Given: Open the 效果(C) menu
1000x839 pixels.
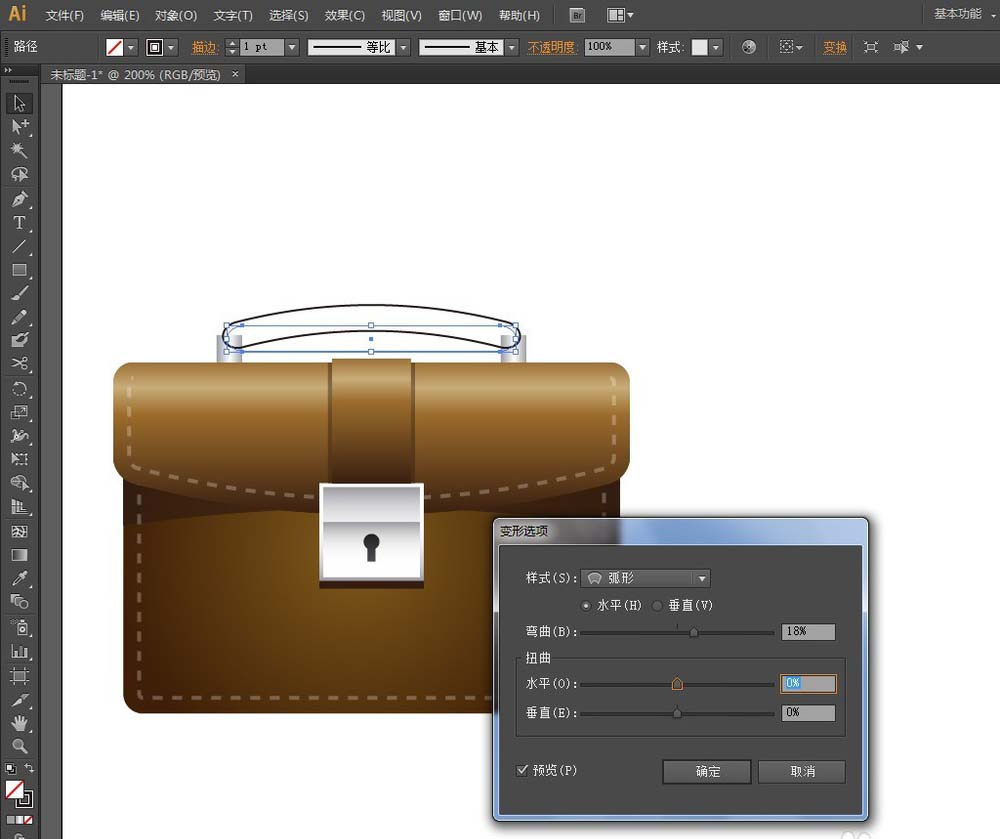Looking at the screenshot, I should (x=344, y=15).
